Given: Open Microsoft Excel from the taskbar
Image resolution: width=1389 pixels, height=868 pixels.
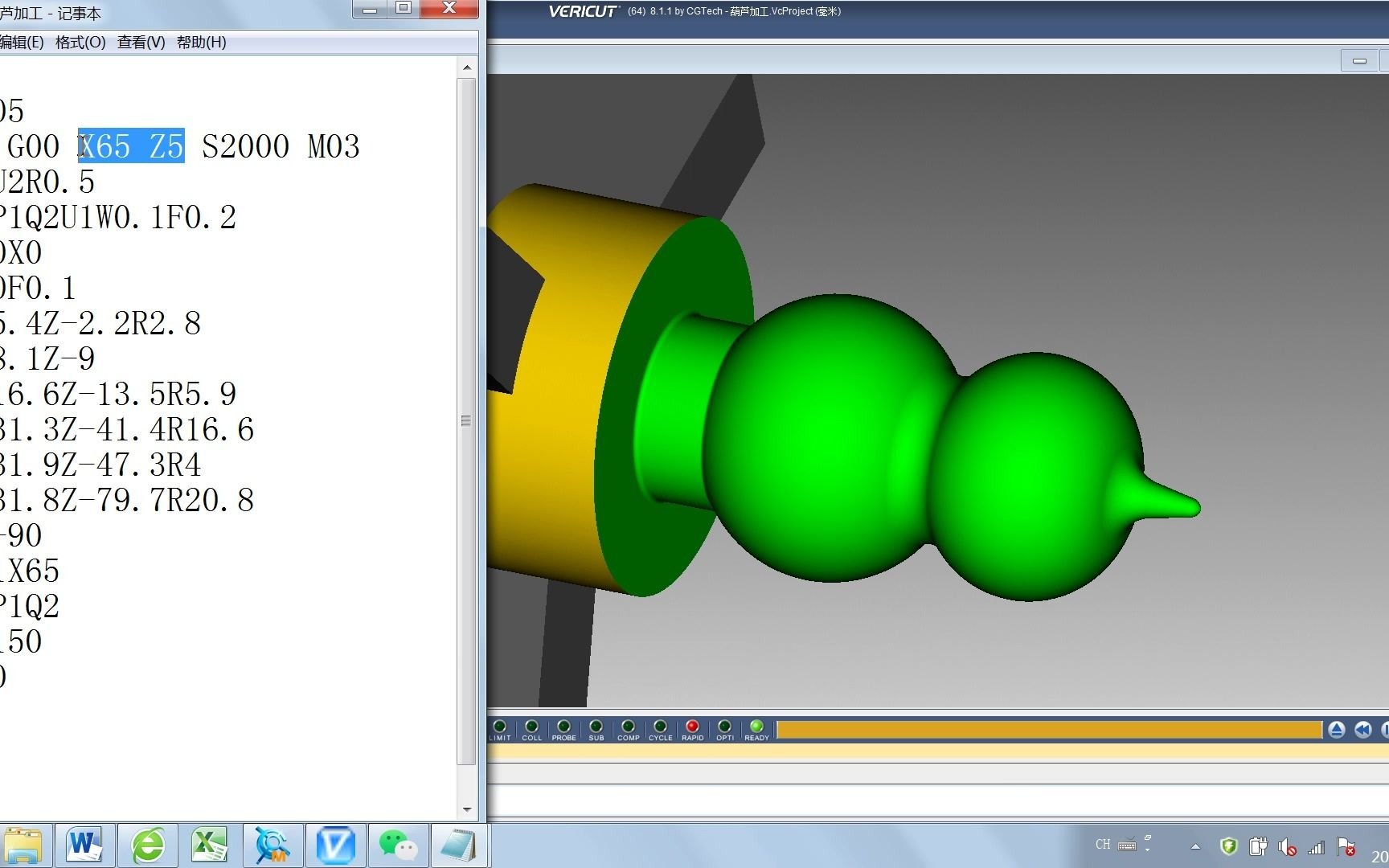Looking at the screenshot, I should coord(210,845).
